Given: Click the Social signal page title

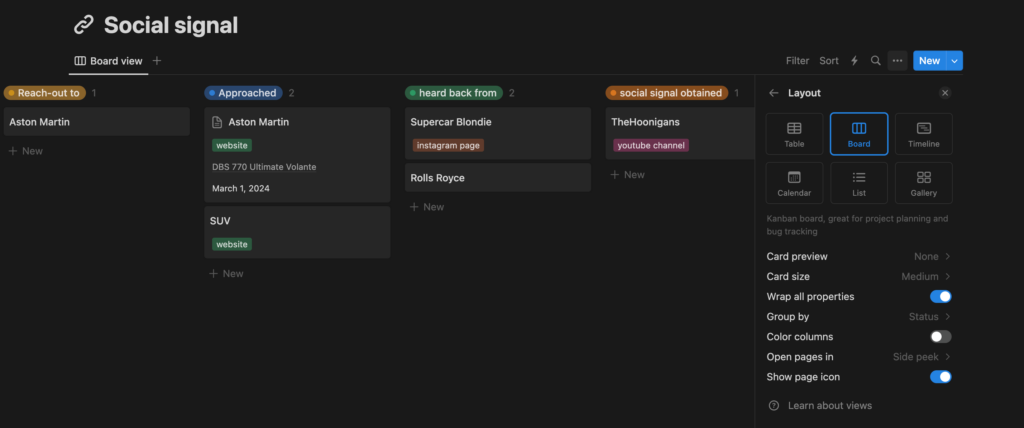Looking at the screenshot, I should point(171,25).
